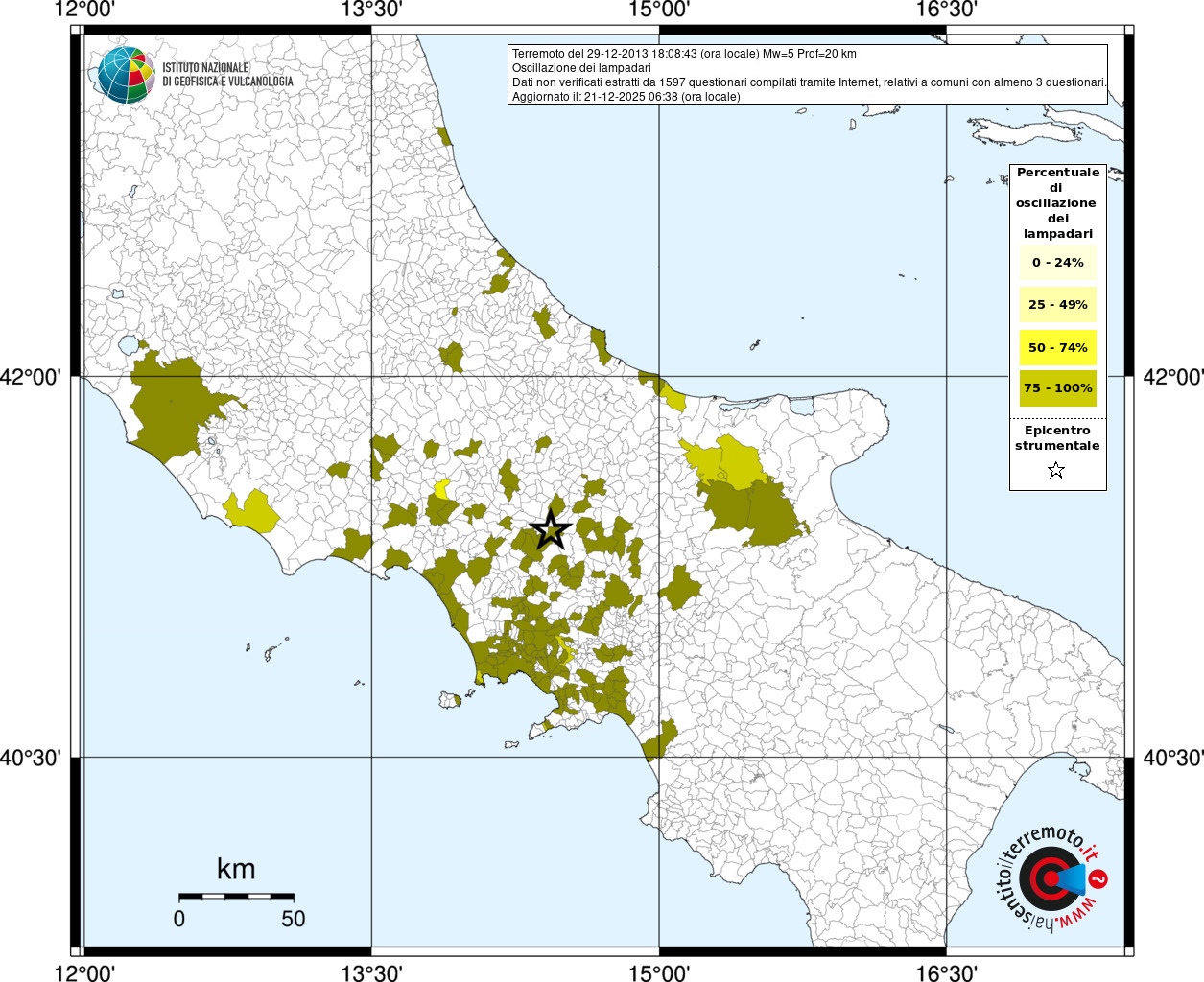
Task: Click the 'km' label above the scale bar
Action: 236,869
